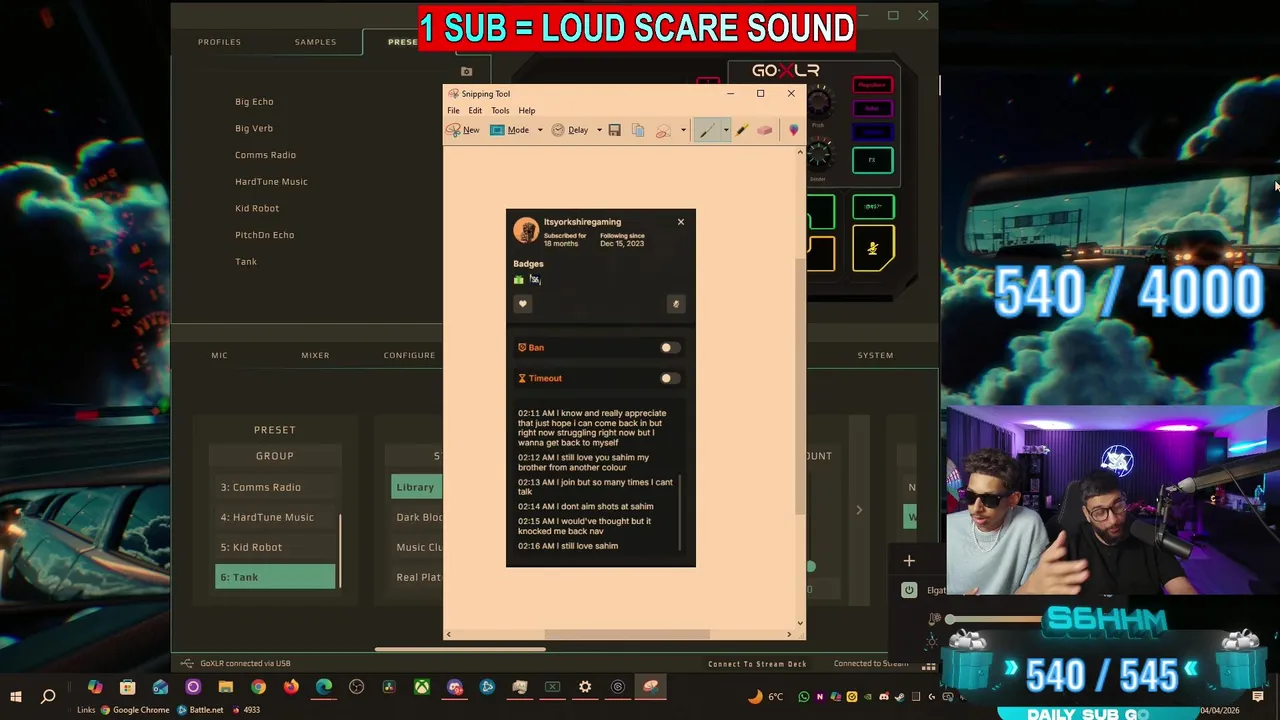Select the Comms Radio preset in list
This screenshot has width=1280, height=720.
pyautogui.click(x=265, y=155)
